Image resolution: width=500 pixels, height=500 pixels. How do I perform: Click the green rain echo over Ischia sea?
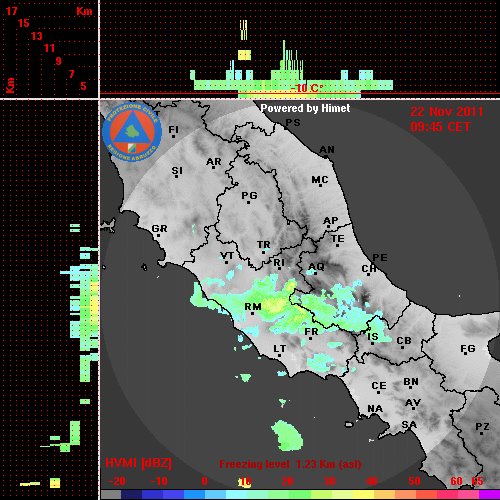pyautogui.click(x=287, y=435)
